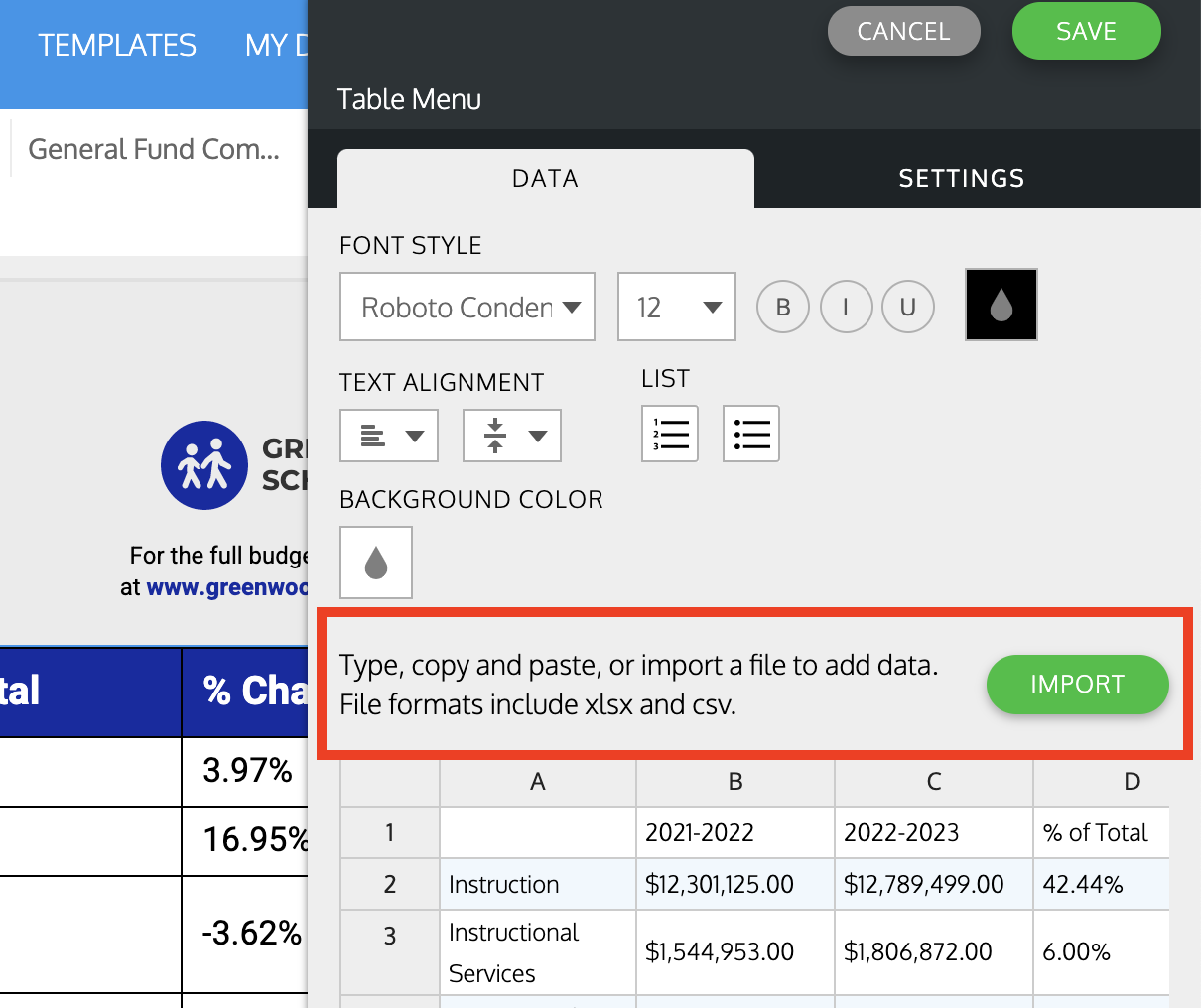
Task: Open the font size 12 dropdown
Action: pyautogui.click(x=677, y=307)
